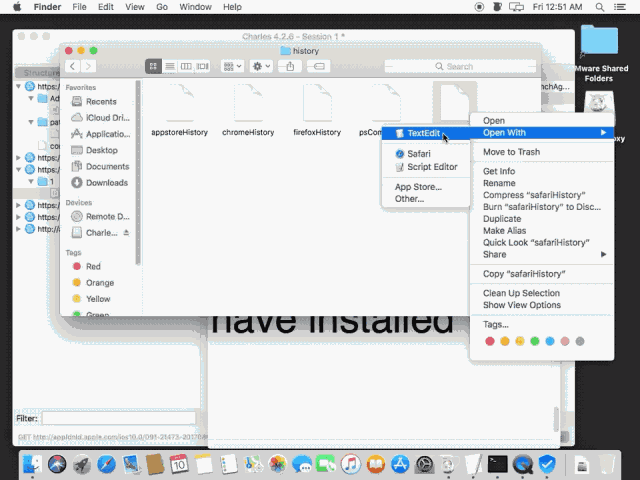Choose Safari from the Open With list
Viewport: 640px width, 480px height.
[x=418, y=154]
